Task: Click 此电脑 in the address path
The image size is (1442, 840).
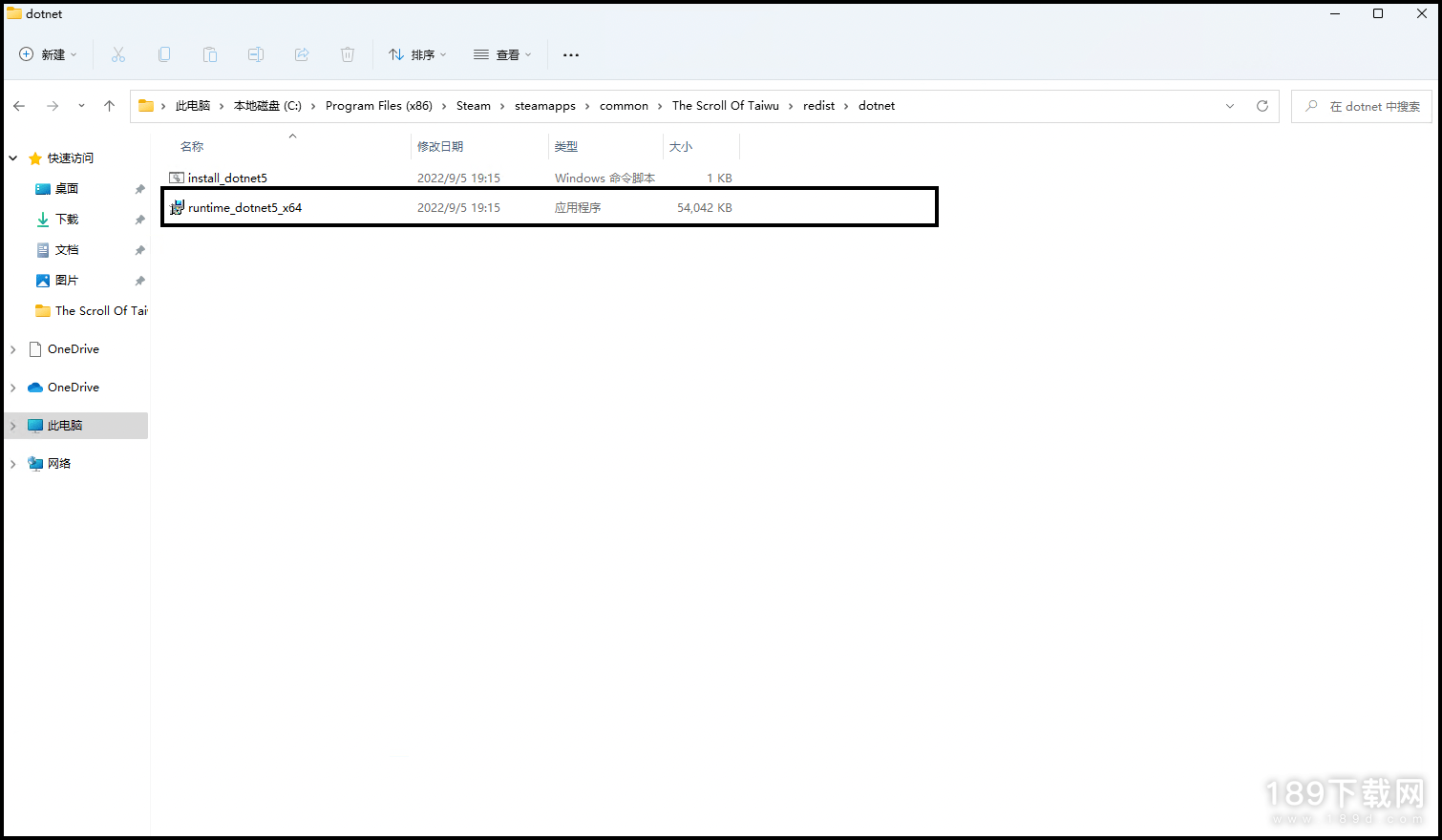Action: tap(193, 106)
